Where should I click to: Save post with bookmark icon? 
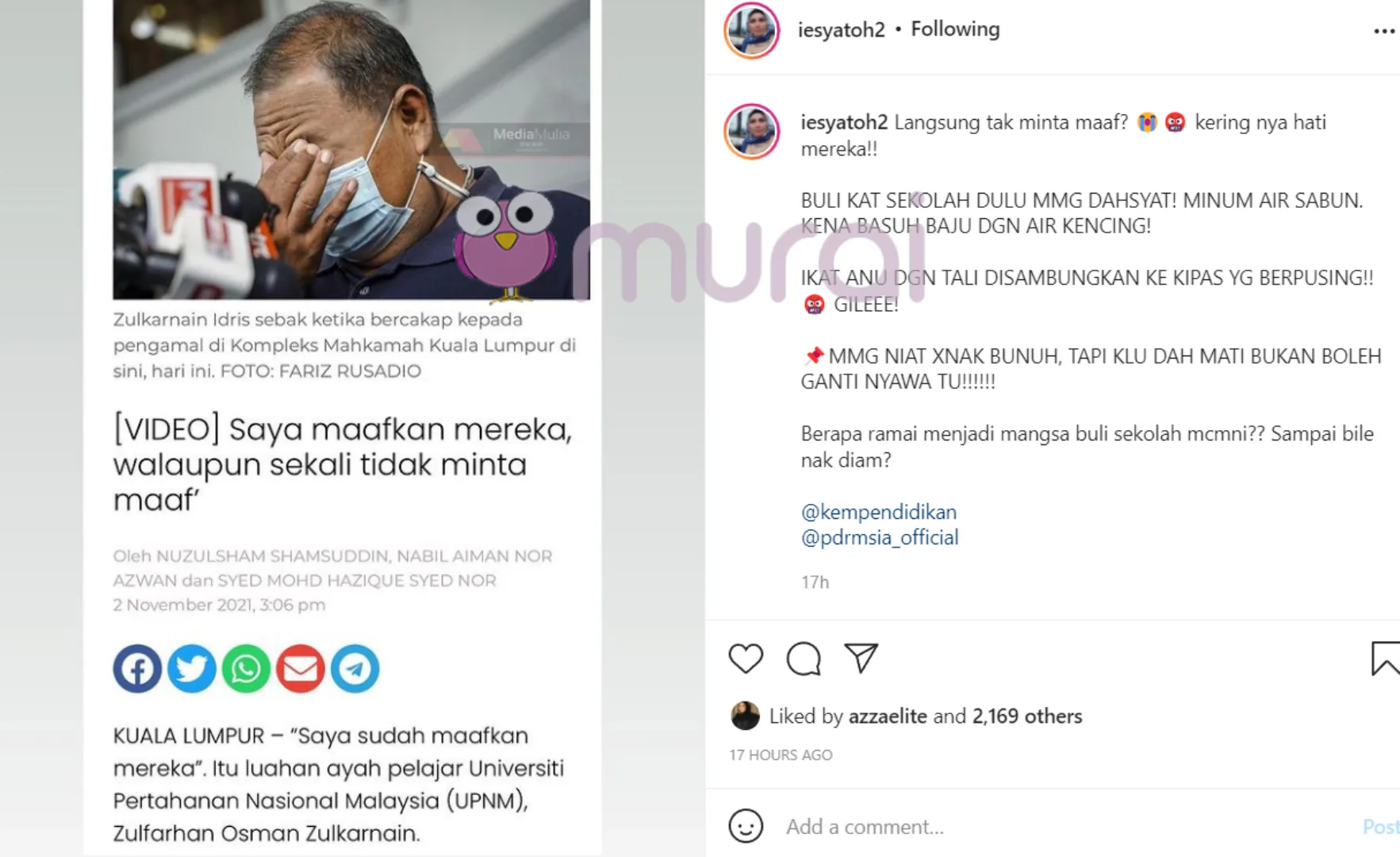[1385, 659]
